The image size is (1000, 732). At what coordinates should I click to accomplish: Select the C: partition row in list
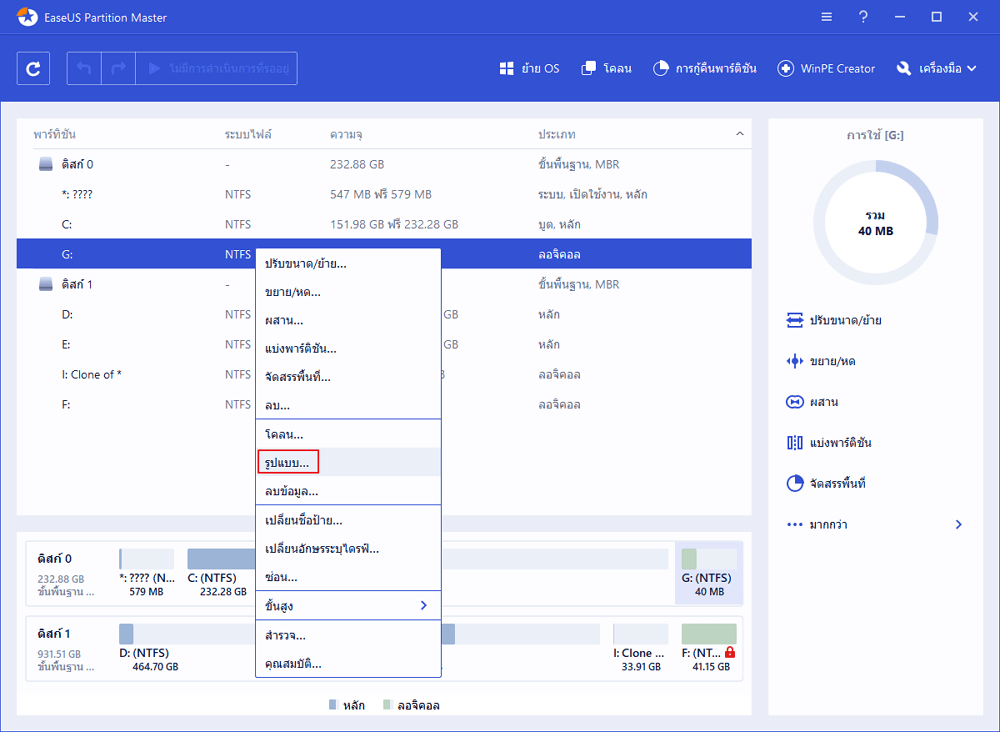[x=384, y=224]
